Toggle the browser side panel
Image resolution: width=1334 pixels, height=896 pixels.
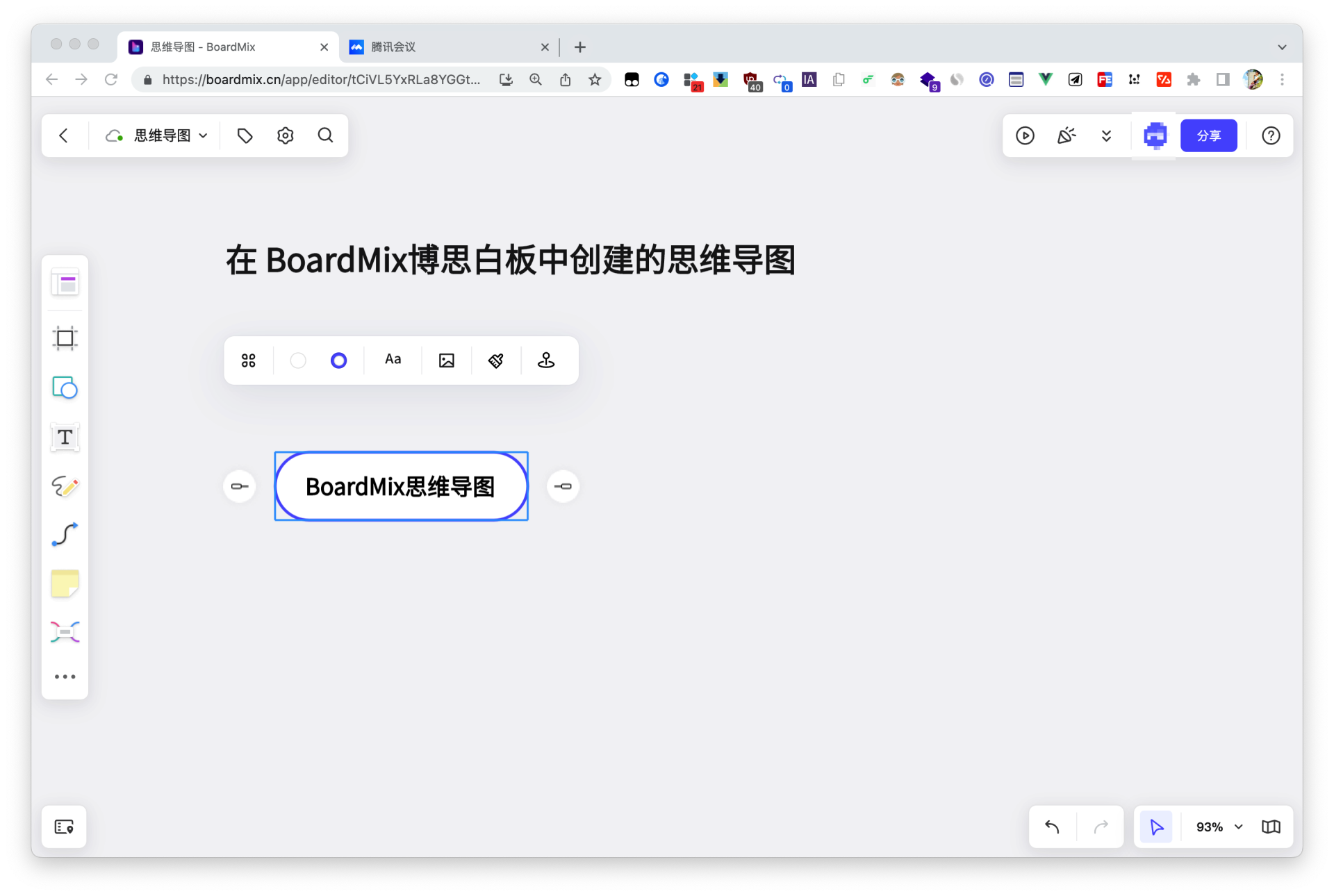[x=1223, y=80]
